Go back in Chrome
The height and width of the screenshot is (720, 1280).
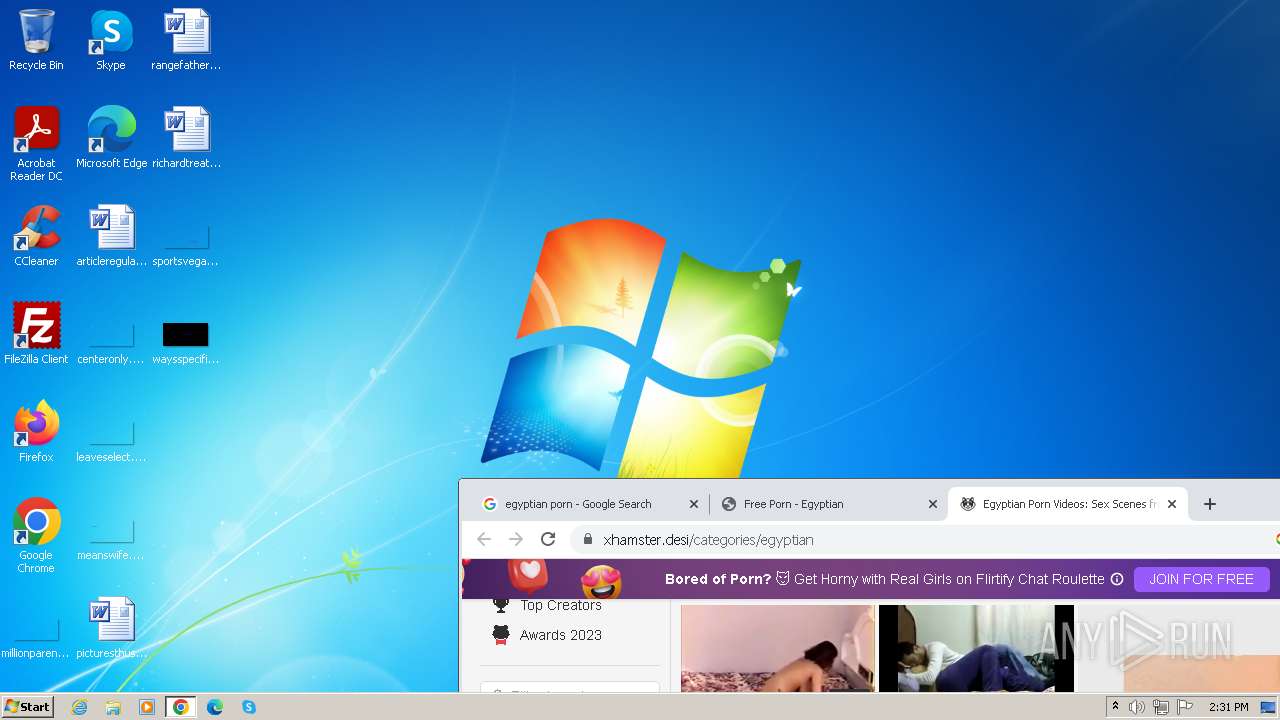[x=484, y=539]
